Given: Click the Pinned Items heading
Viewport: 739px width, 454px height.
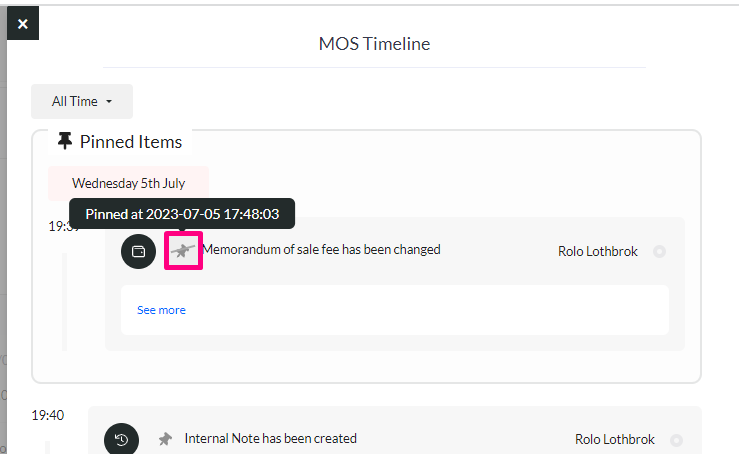Looking at the screenshot, I should (131, 141).
